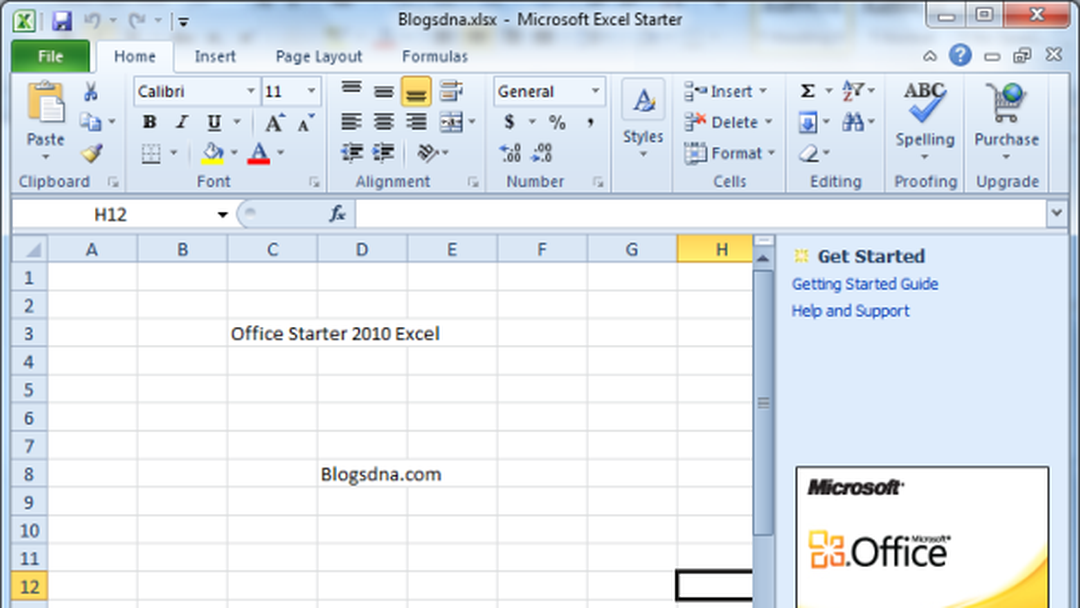Run Spelling check
The height and width of the screenshot is (608, 1080).
click(924, 118)
